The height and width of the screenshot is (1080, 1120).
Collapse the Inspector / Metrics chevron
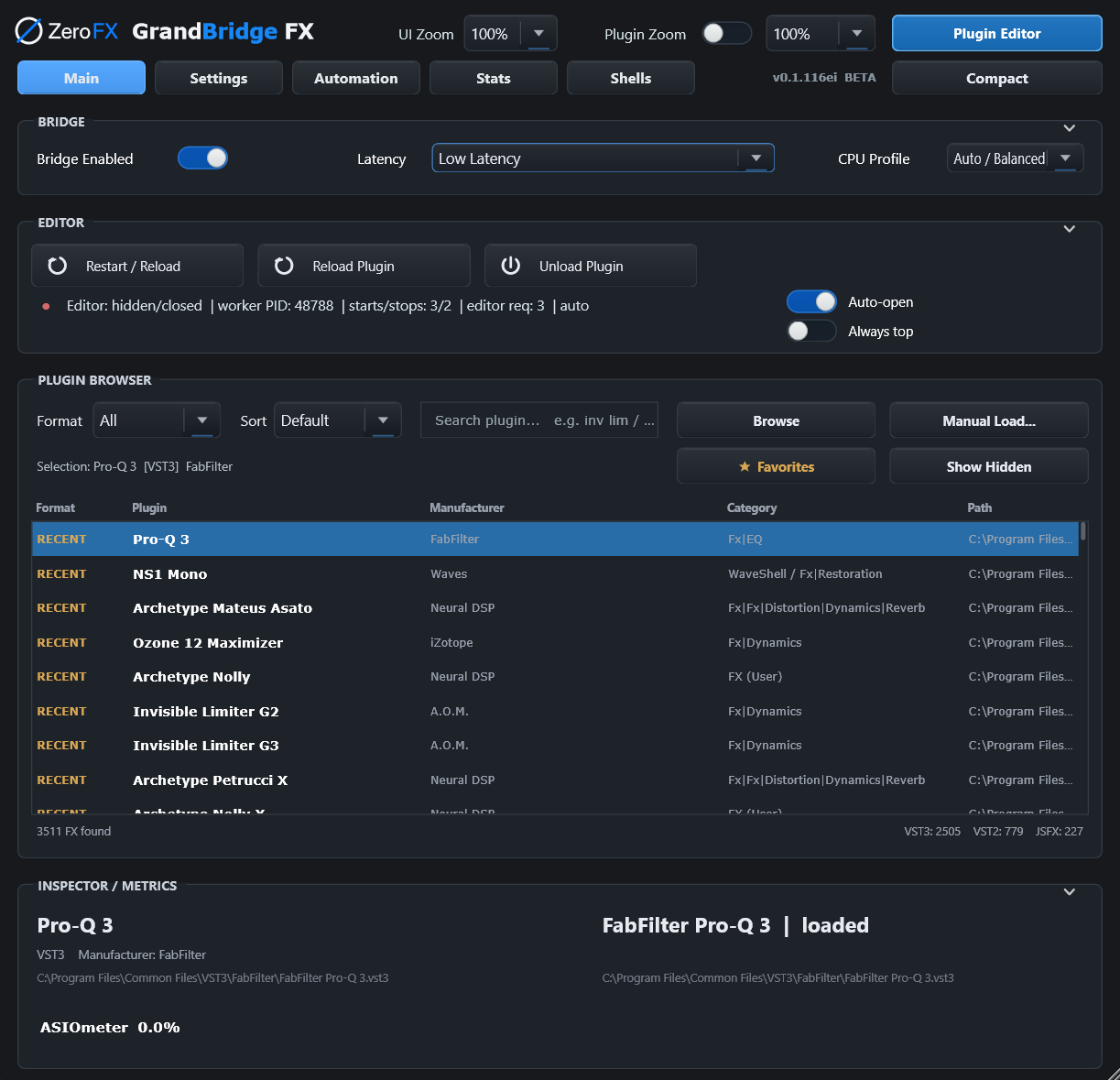pos(1069,892)
